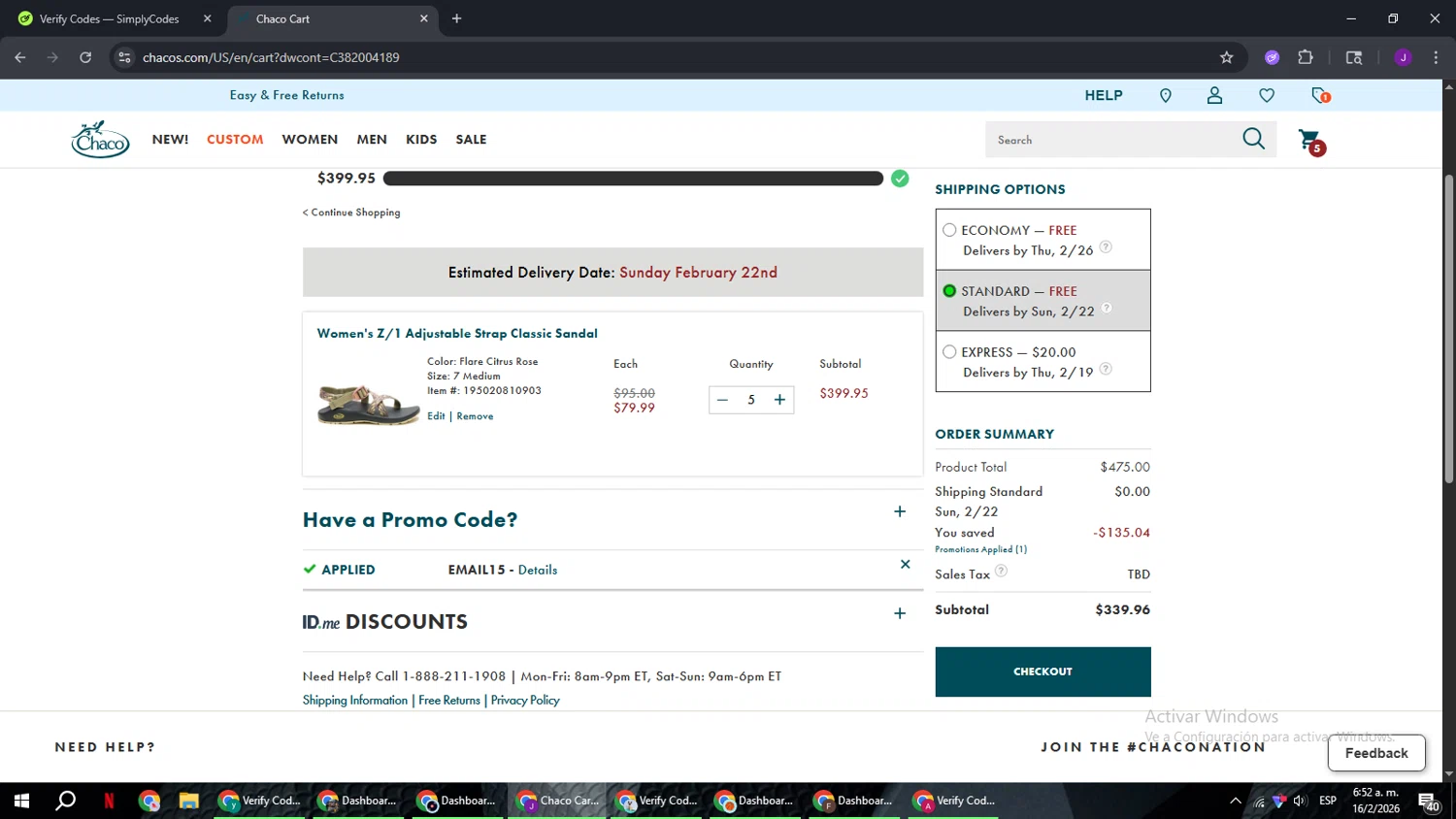Open the shopping cart icon with 5 items
Viewport: 1456px width, 819px height.
point(1311,142)
